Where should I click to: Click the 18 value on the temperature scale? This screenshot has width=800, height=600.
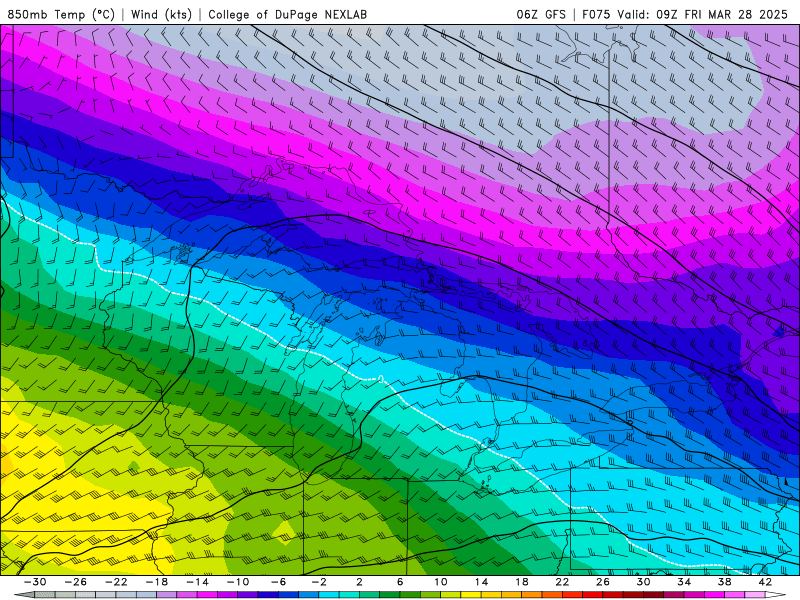tap(522, 582)
